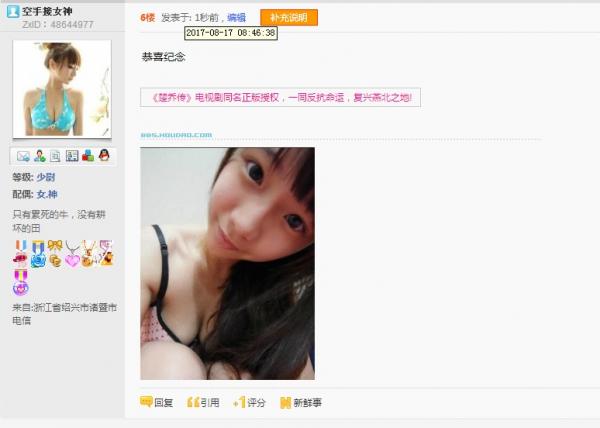Quote this post with 引用
Image resolution: width=600 pixels, height=428 pixels.
[203, 402]
